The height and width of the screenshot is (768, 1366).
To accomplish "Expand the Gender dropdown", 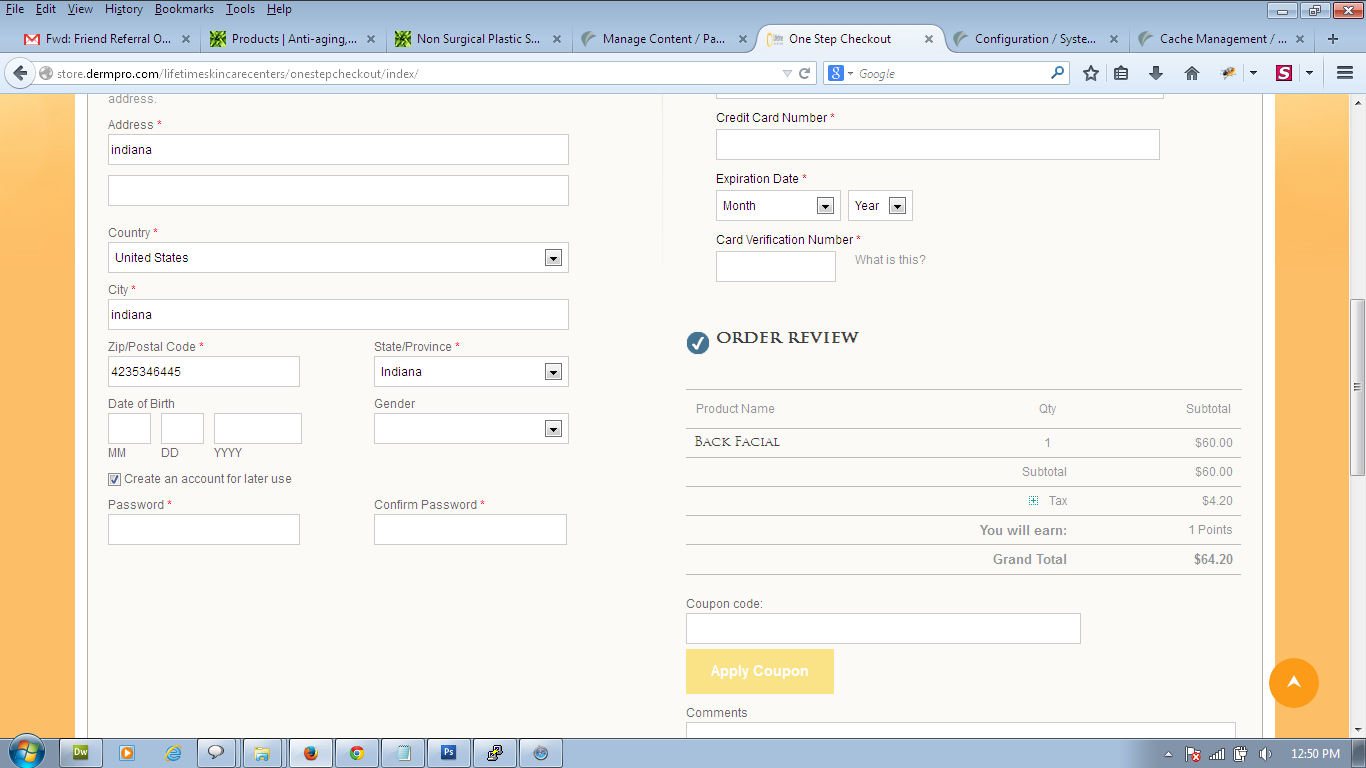I will point(552,429).
